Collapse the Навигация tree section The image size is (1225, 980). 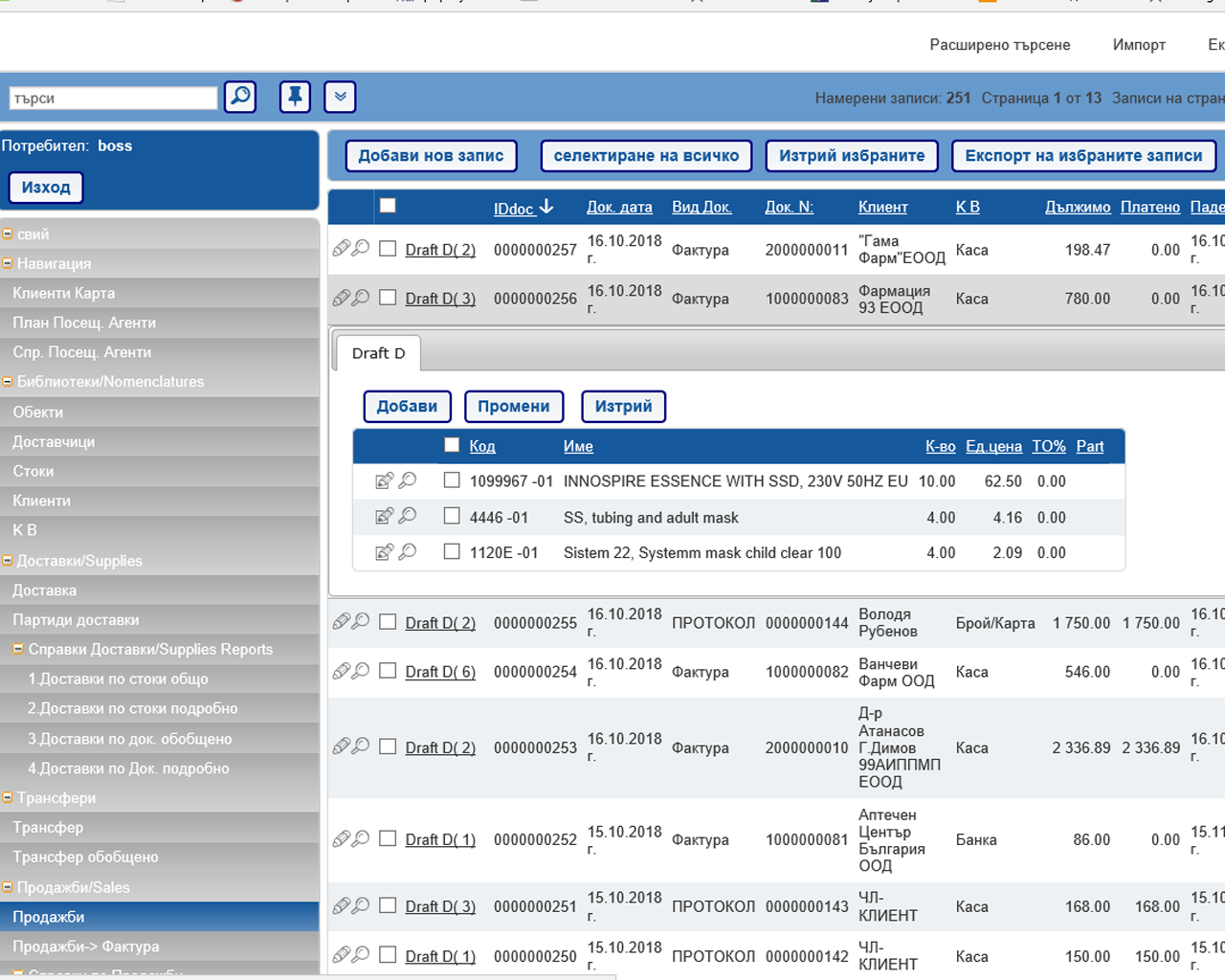click(x=8, y=263)
